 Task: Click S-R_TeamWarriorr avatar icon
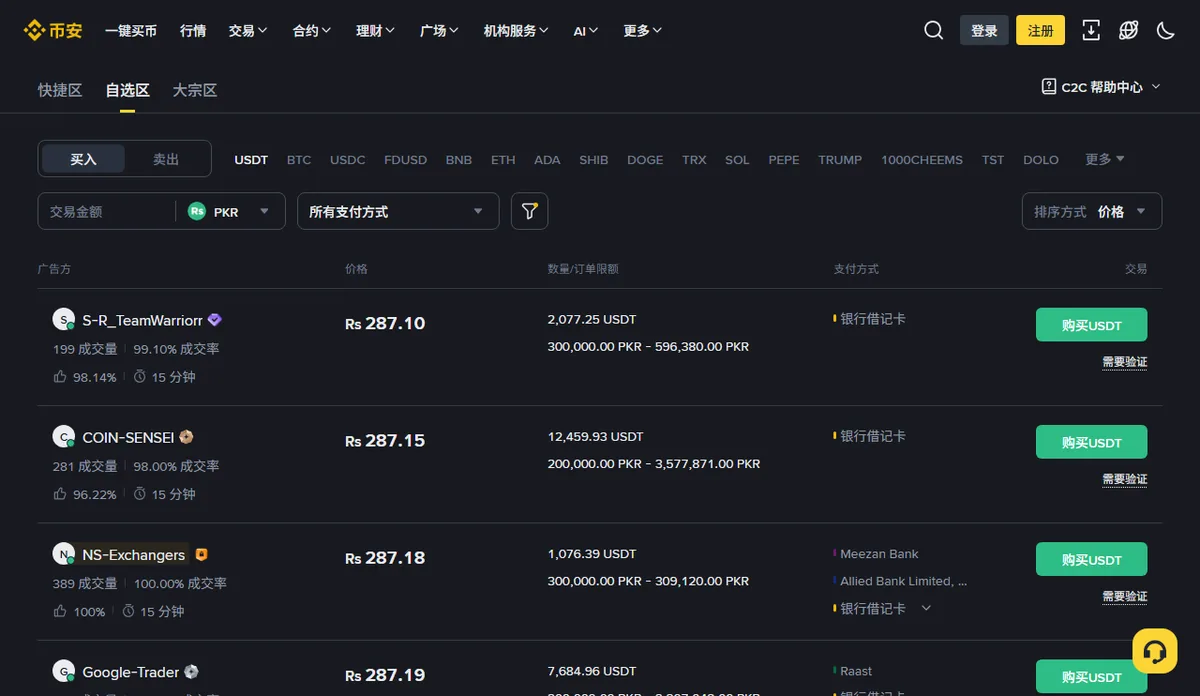64,320
